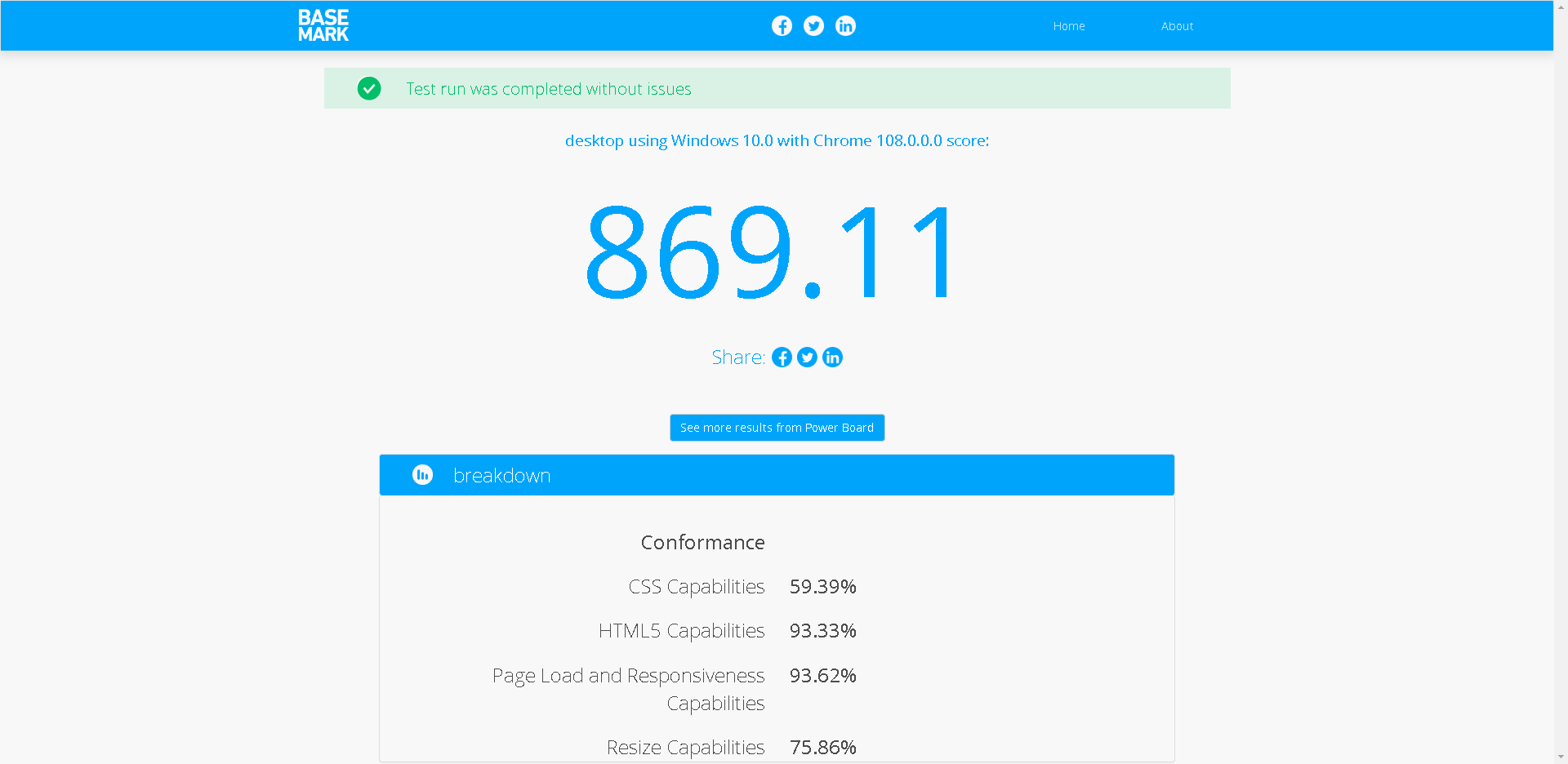This screenshot has height=764, width=1568.
Task: Click the desktop Windows Chrome score heading
Action: pos(777,140)
